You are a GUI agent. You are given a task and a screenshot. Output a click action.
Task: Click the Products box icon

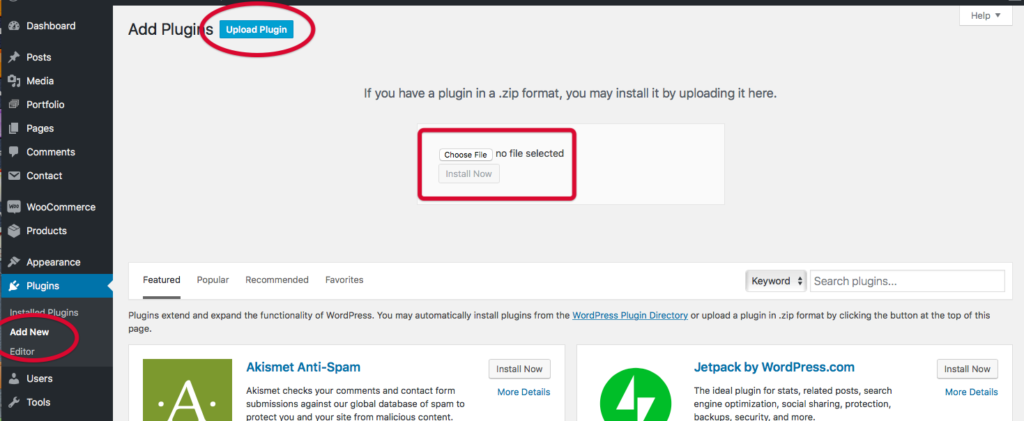14,231
